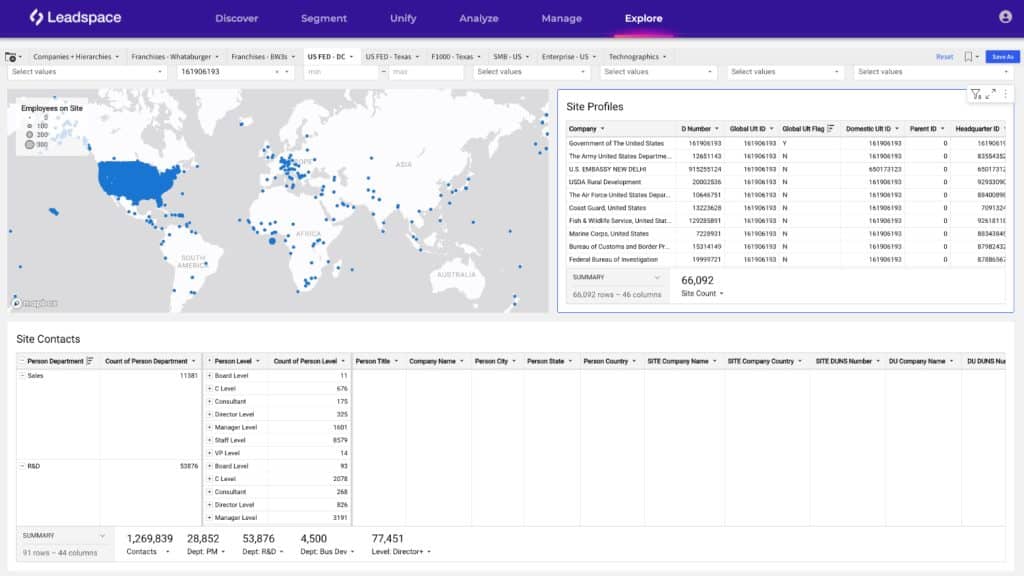Collapse the SUMMARY chevron in Site Profiles
The image size is (1024, 576).
pyautogui.click(x=657, y=278)
